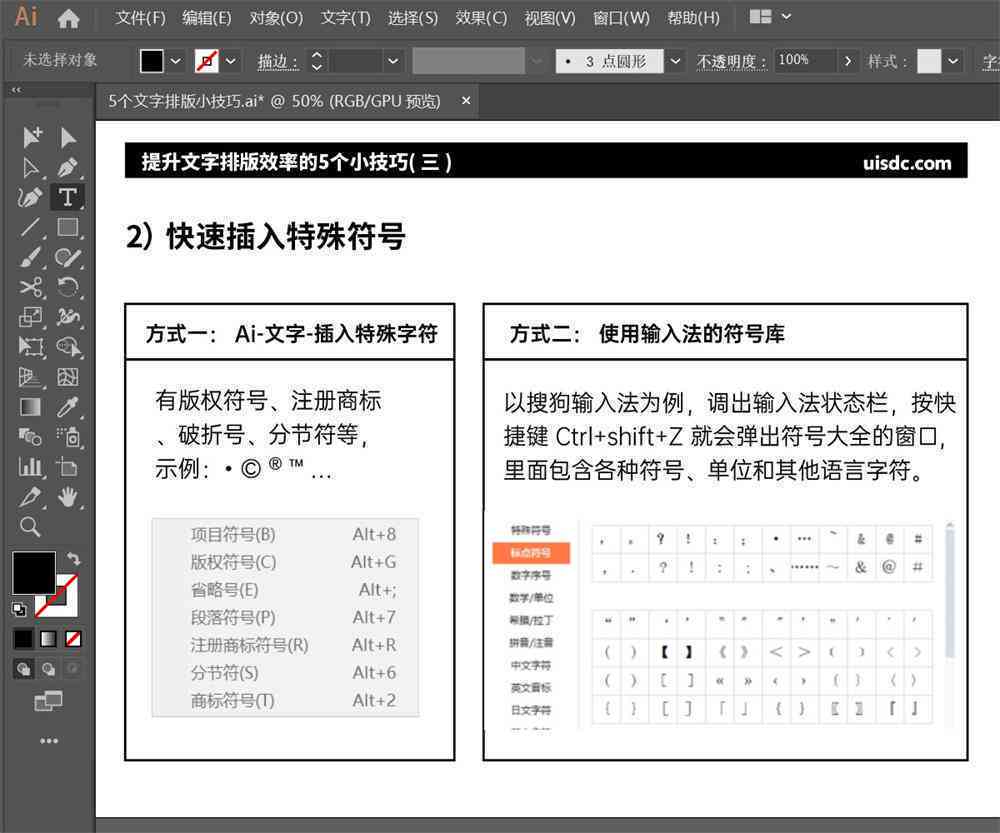
Task: Open the 样式 graphic style dropdown
Action: [952, 61]
